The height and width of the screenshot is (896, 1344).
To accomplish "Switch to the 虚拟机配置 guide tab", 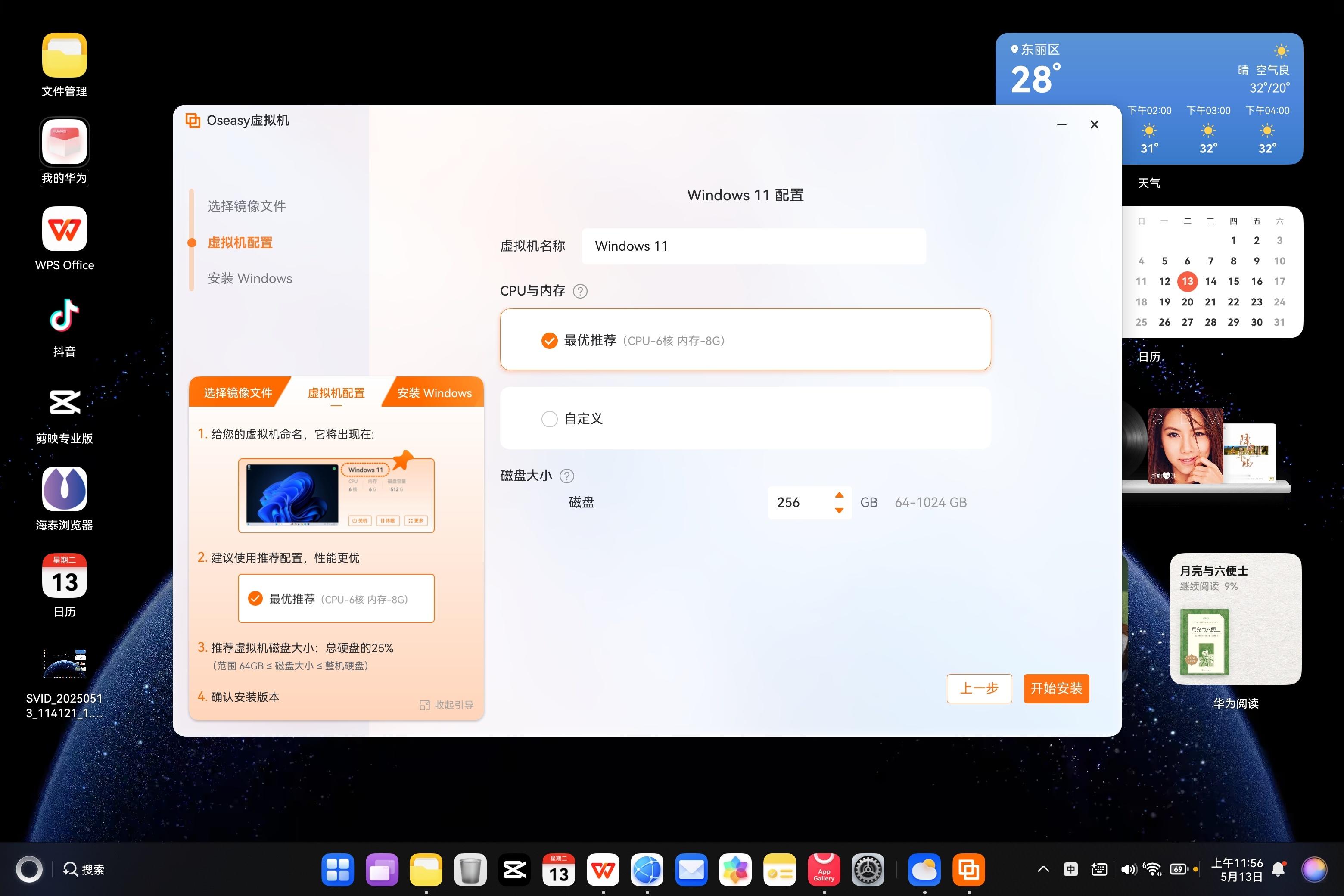I will [x=336, y=392].
